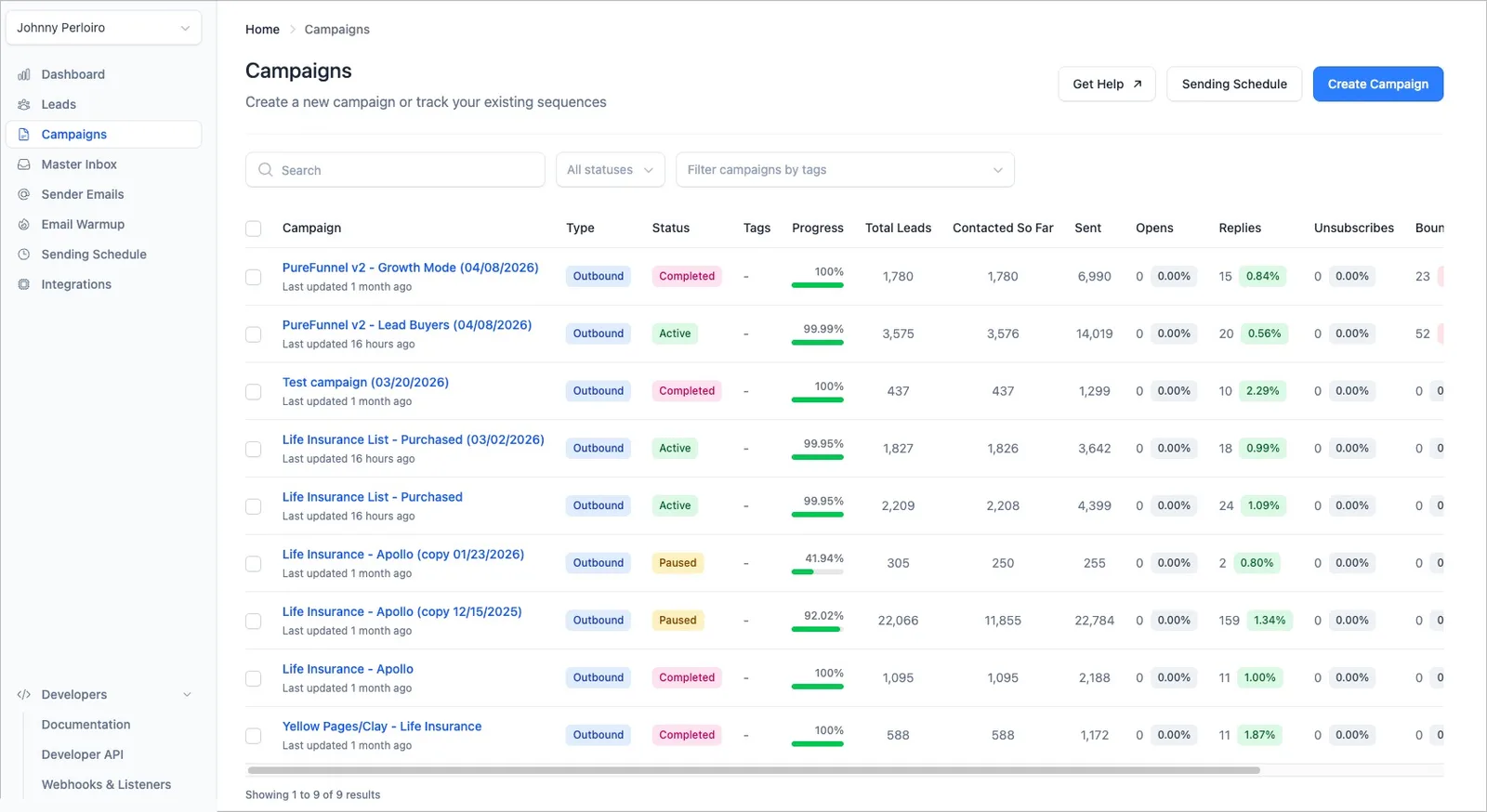Open the All statuses filter dropdown
The height and width of the screenshot is (812, 1487).
(x=611, y=170)
